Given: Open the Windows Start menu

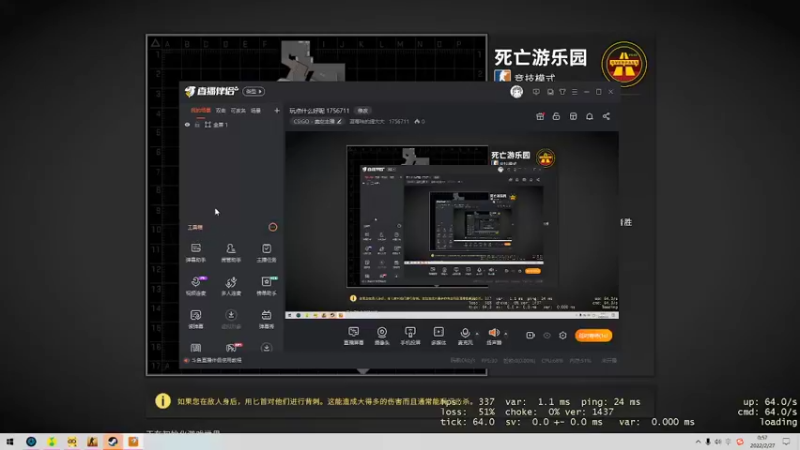Looking at the screenshot, I should point(10,442).
